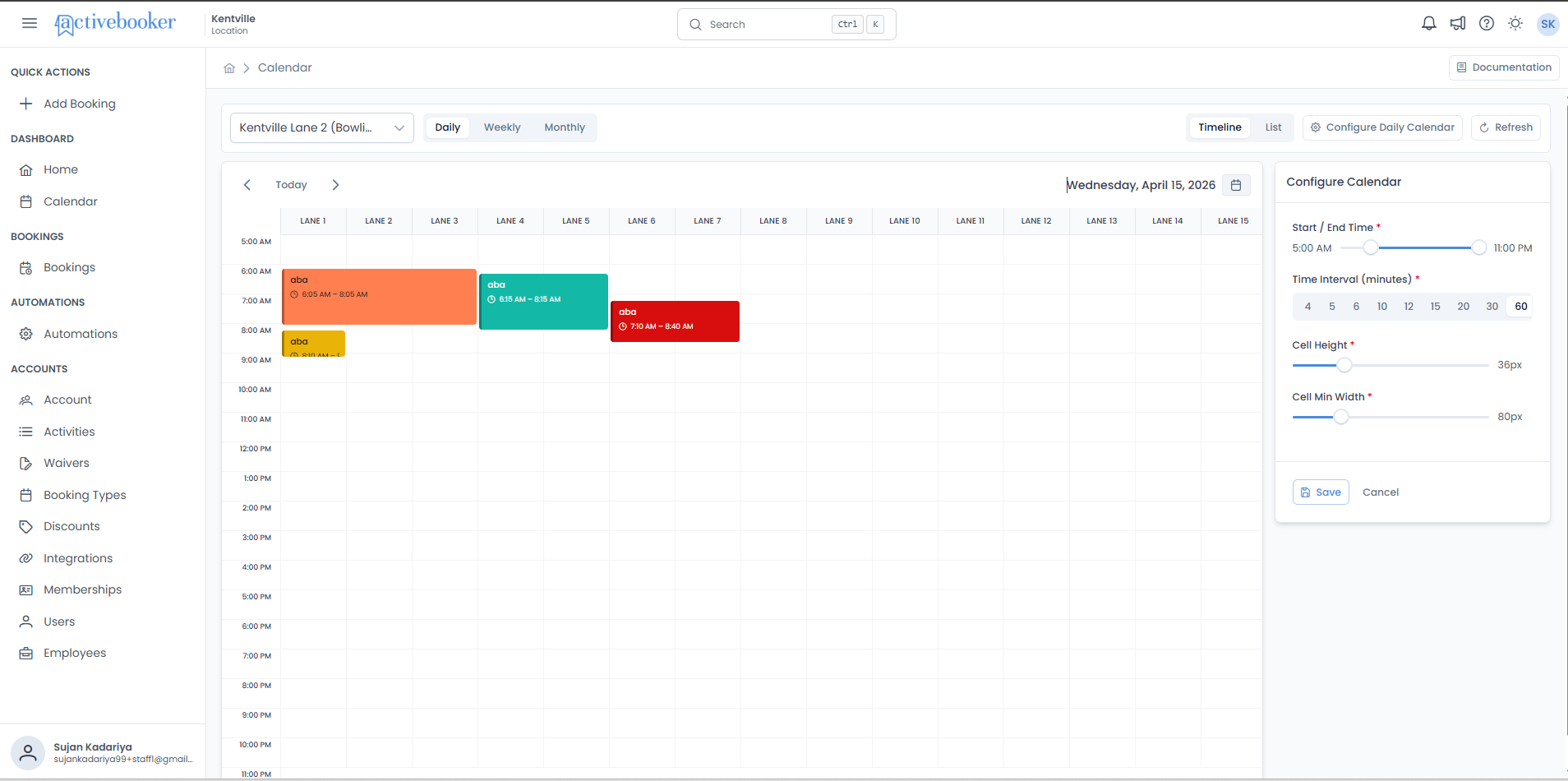Screen dimensions: 1568x781
Task: Go to previous day arrow
Action: point(247,185)
